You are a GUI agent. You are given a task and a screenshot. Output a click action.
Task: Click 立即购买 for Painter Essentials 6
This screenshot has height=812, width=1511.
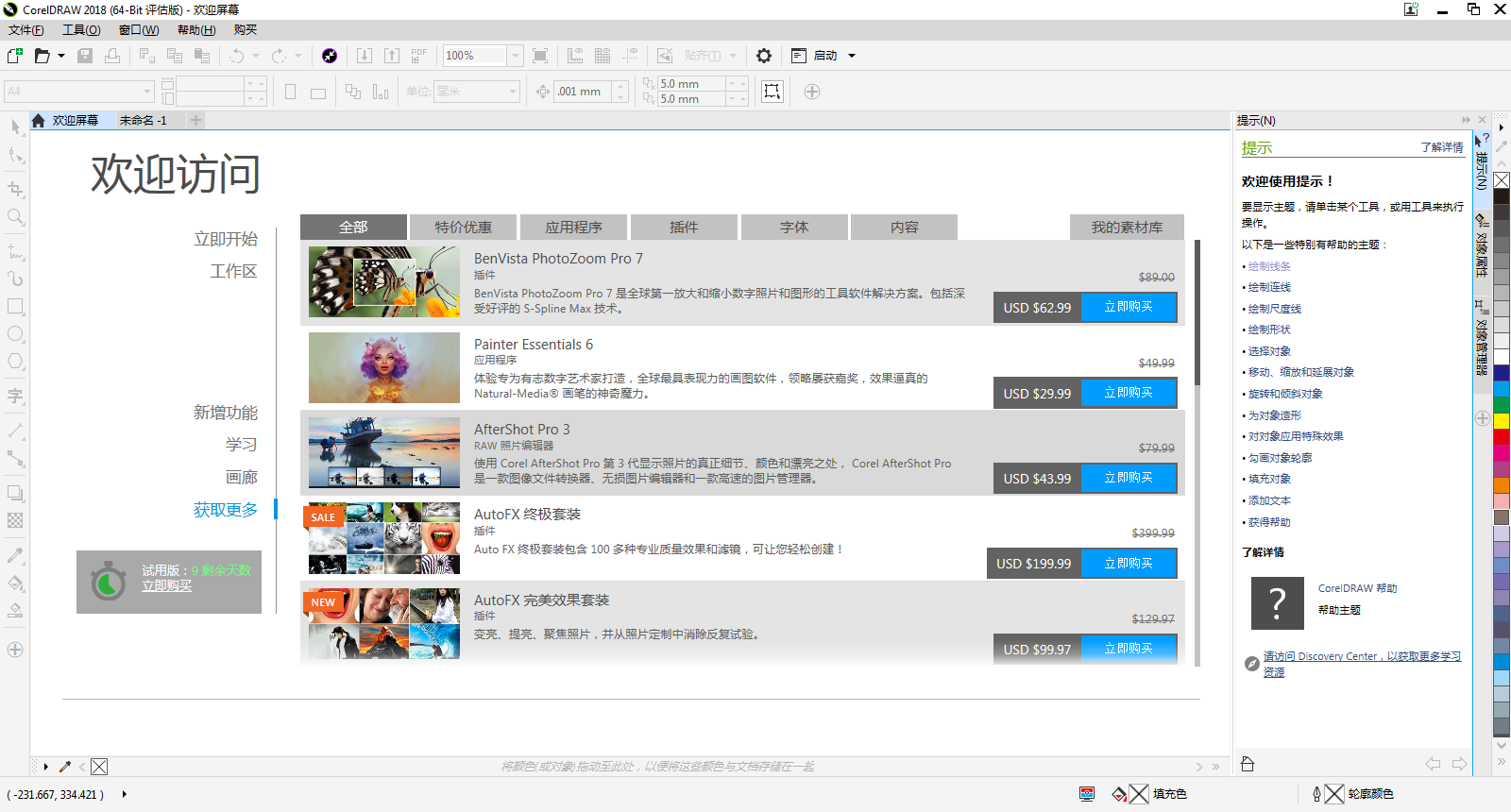tap(1129, 393)
